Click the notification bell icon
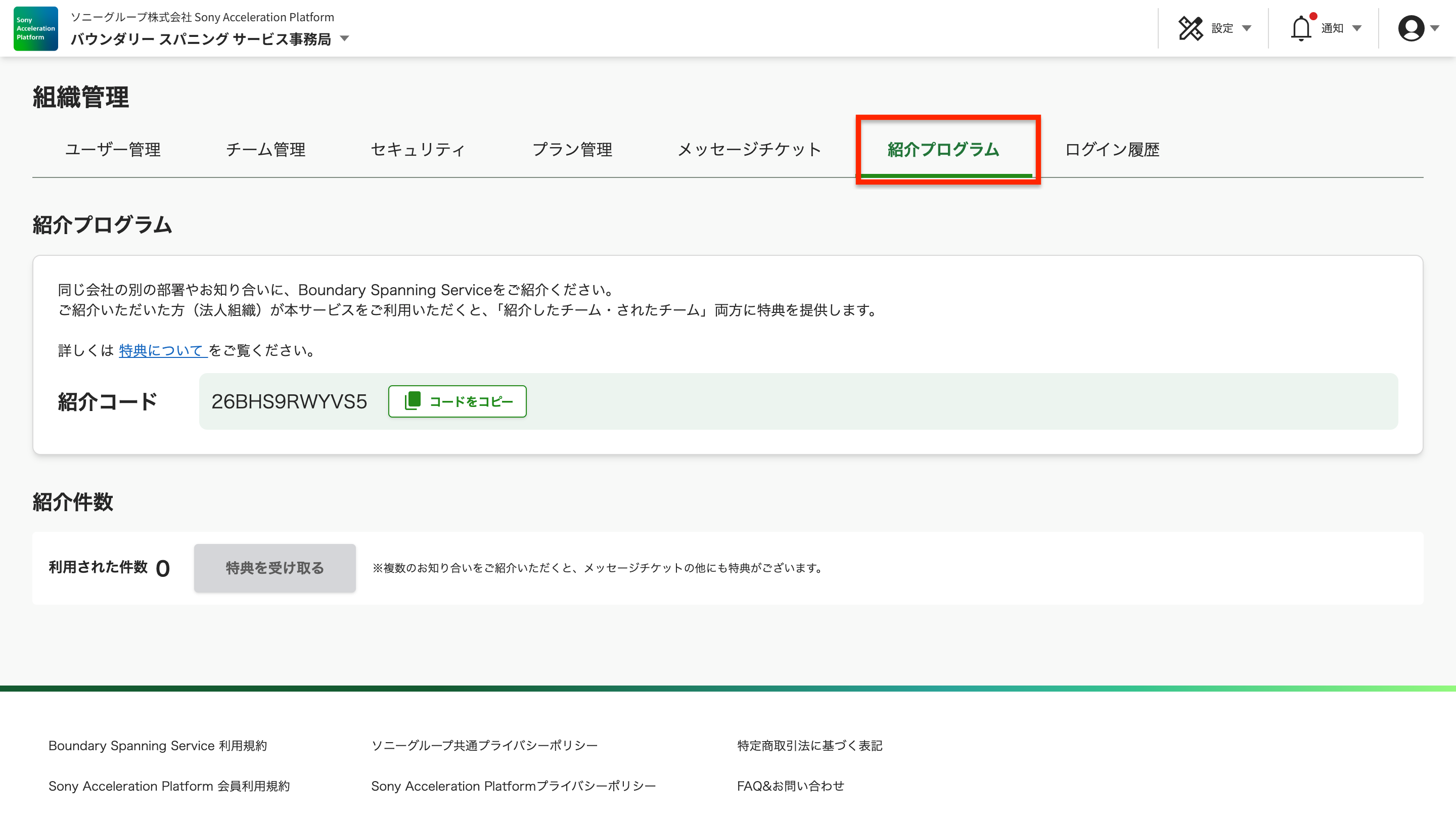Viewport: 1456px width, 819px height. tap(1301, 28)
